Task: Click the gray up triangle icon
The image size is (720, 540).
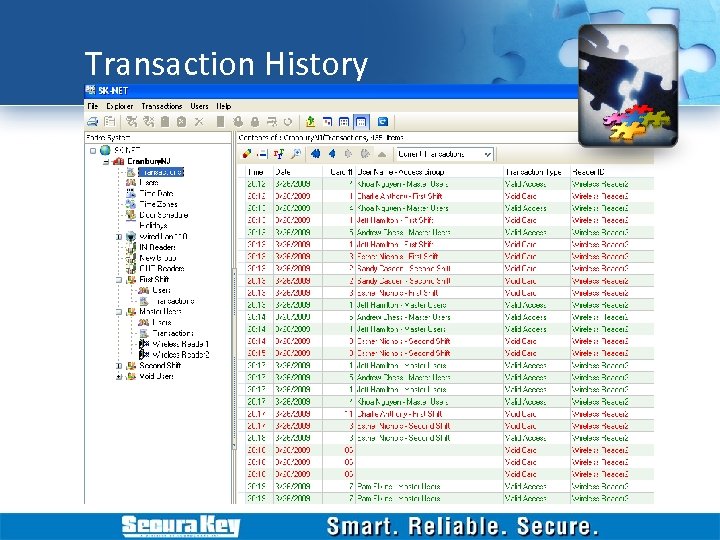Action: 382,154
